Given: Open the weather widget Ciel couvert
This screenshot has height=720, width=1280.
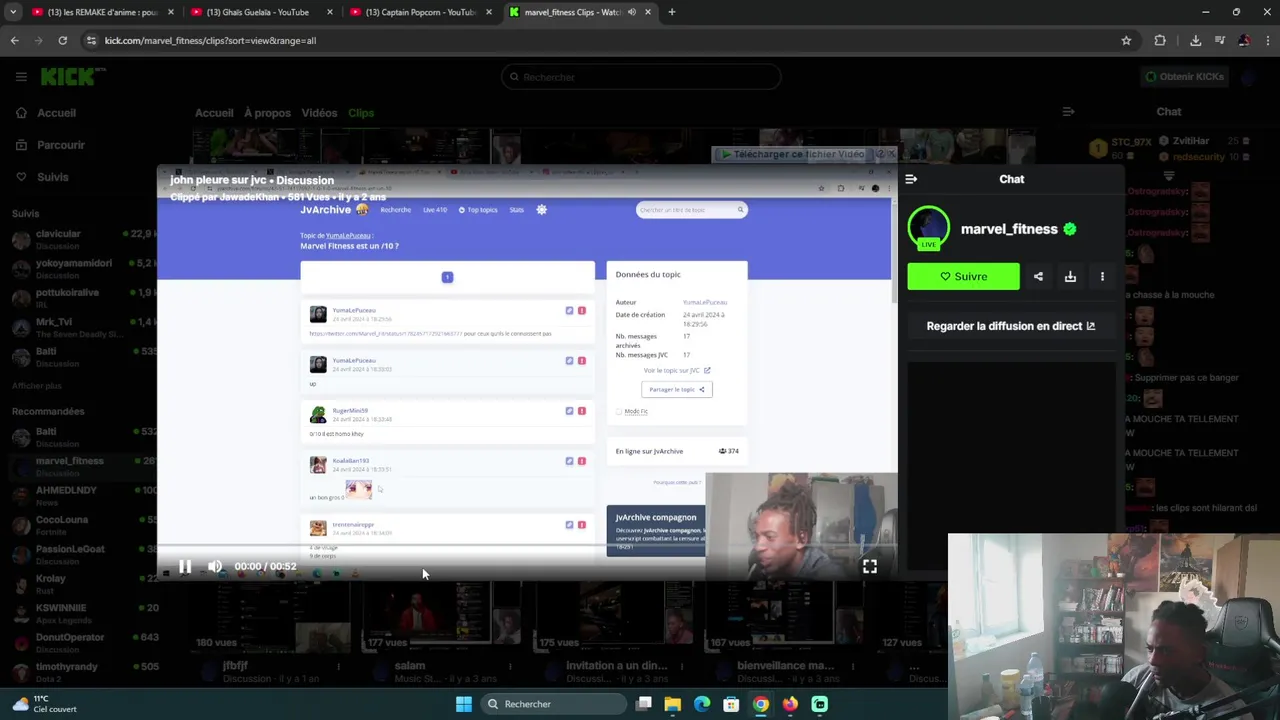Looking at the screenshot, I should pyautogui.click(x=45, y=704).
